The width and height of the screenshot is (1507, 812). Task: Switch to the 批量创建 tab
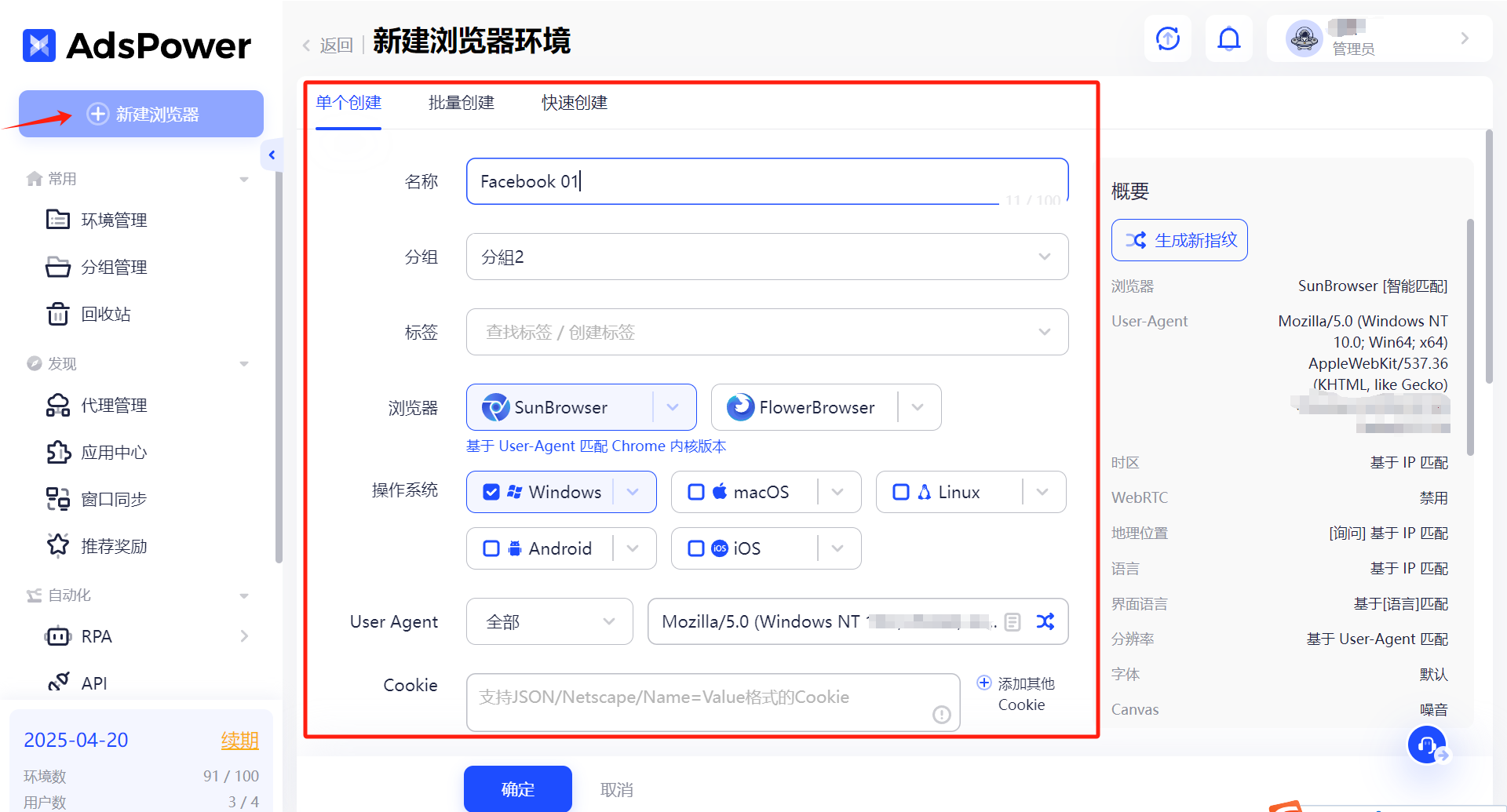tap(462, 103)
